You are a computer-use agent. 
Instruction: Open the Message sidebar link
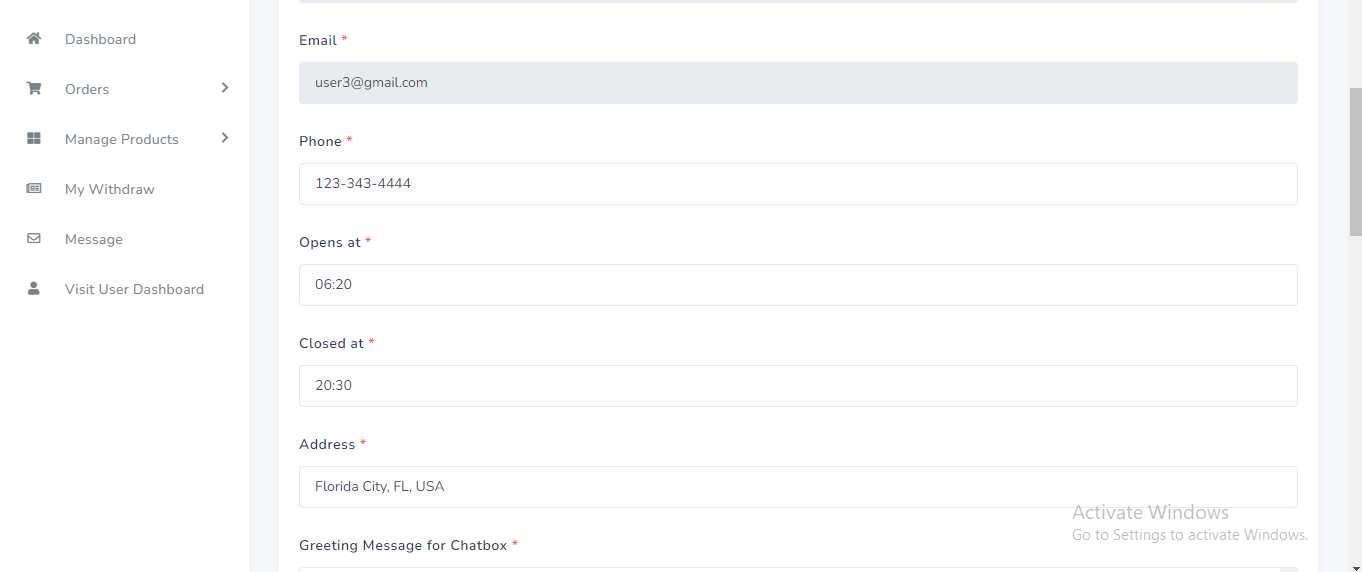point(94,239)
